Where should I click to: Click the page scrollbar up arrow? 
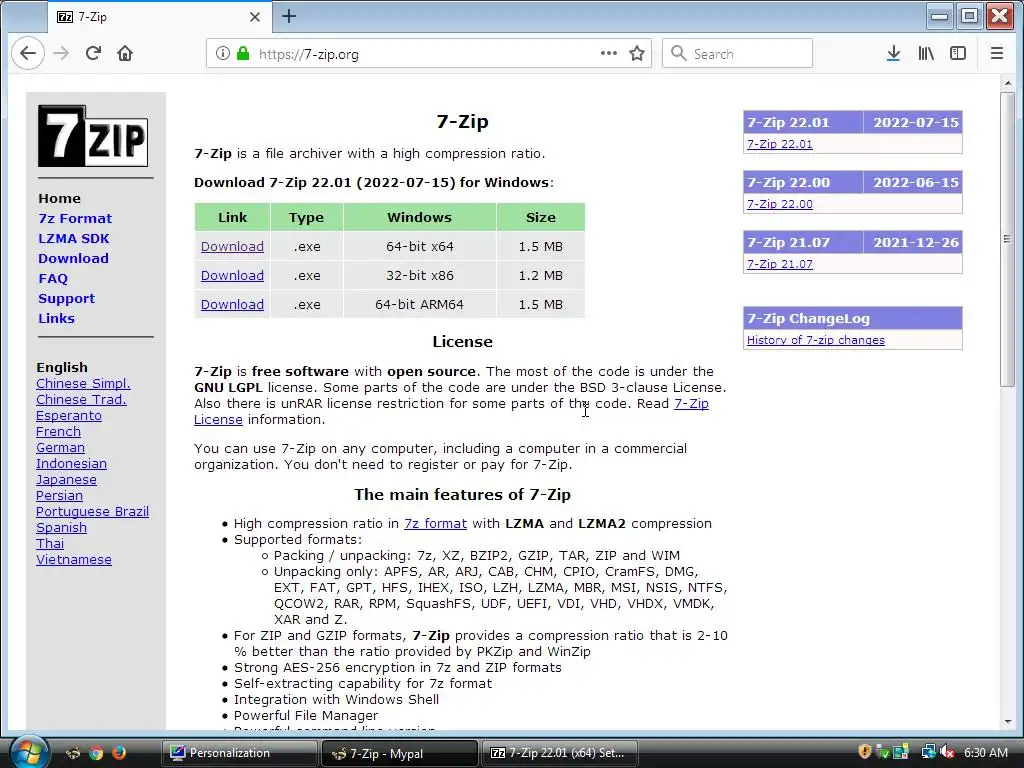[x=1008, y=83]
